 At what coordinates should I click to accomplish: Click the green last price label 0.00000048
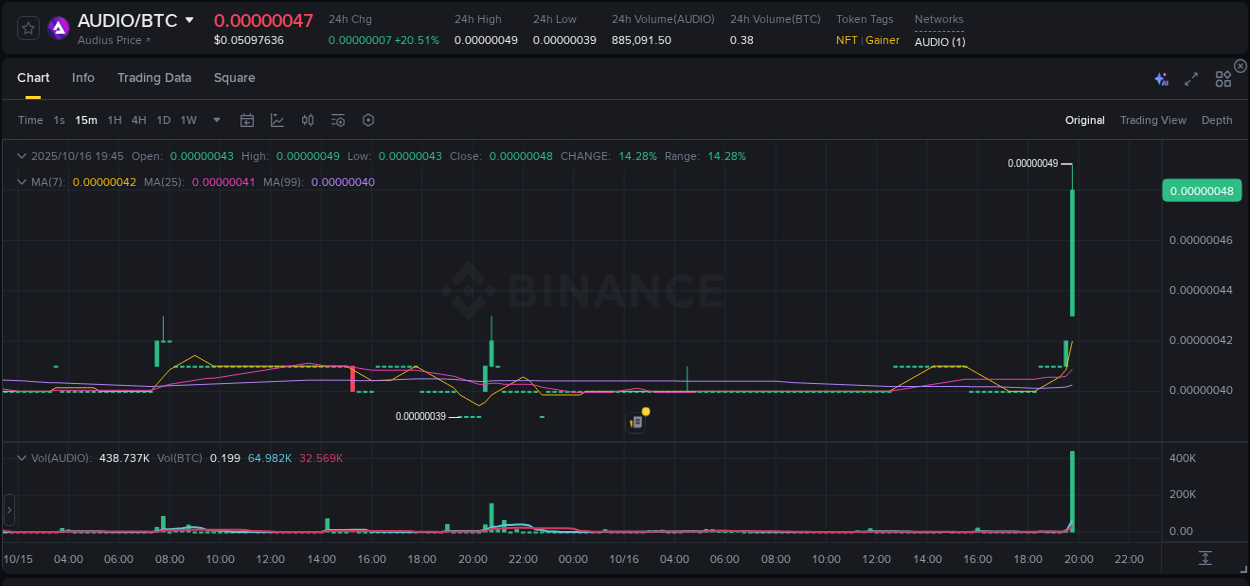coord(1201,190)
